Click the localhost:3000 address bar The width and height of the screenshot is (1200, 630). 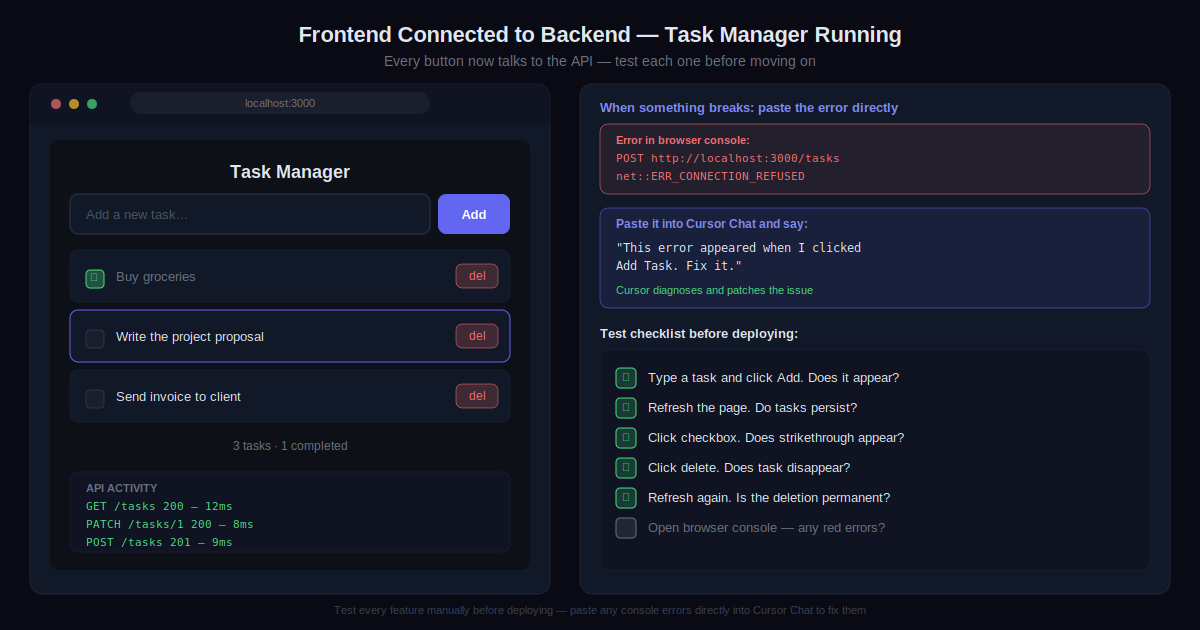click(x=280, y=103)
